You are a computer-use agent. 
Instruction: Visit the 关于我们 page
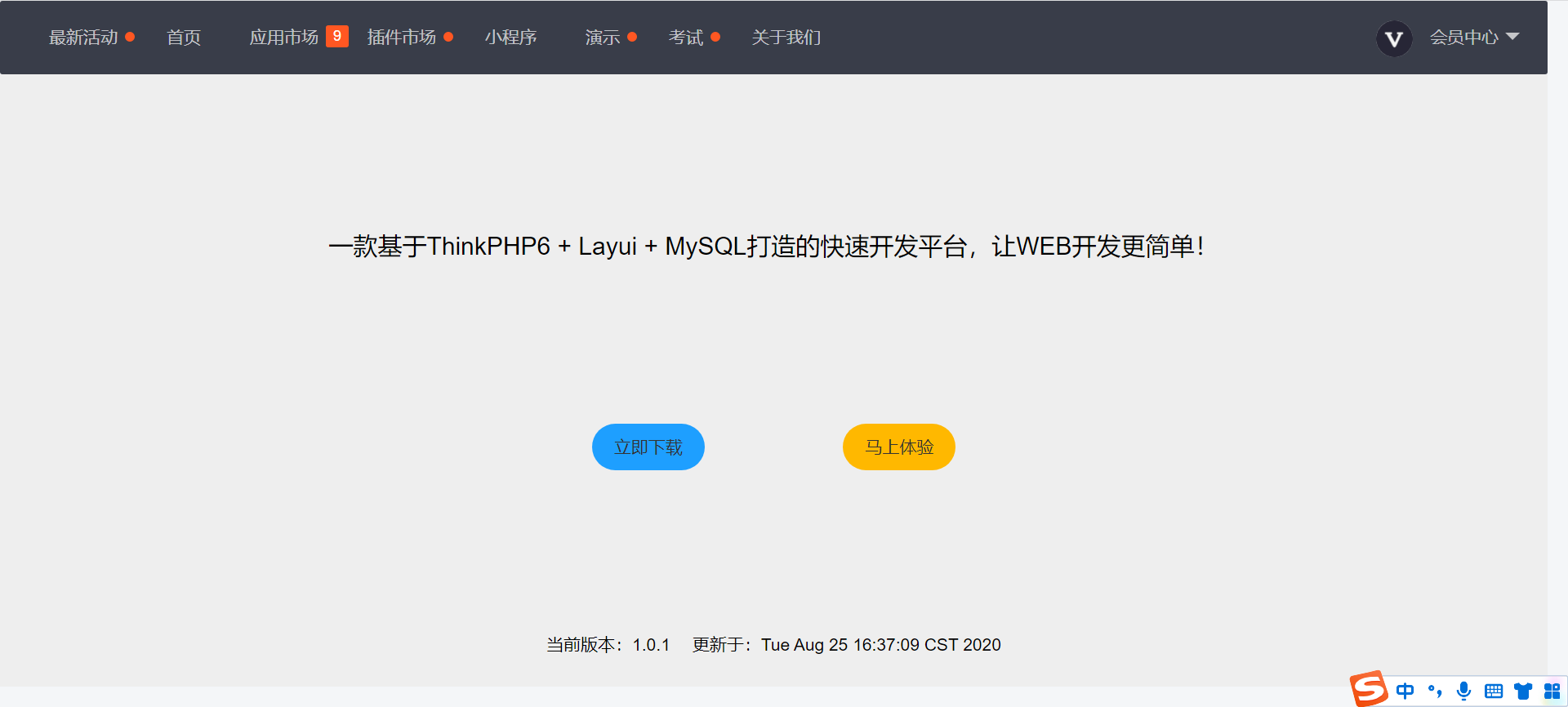(786, 38)
